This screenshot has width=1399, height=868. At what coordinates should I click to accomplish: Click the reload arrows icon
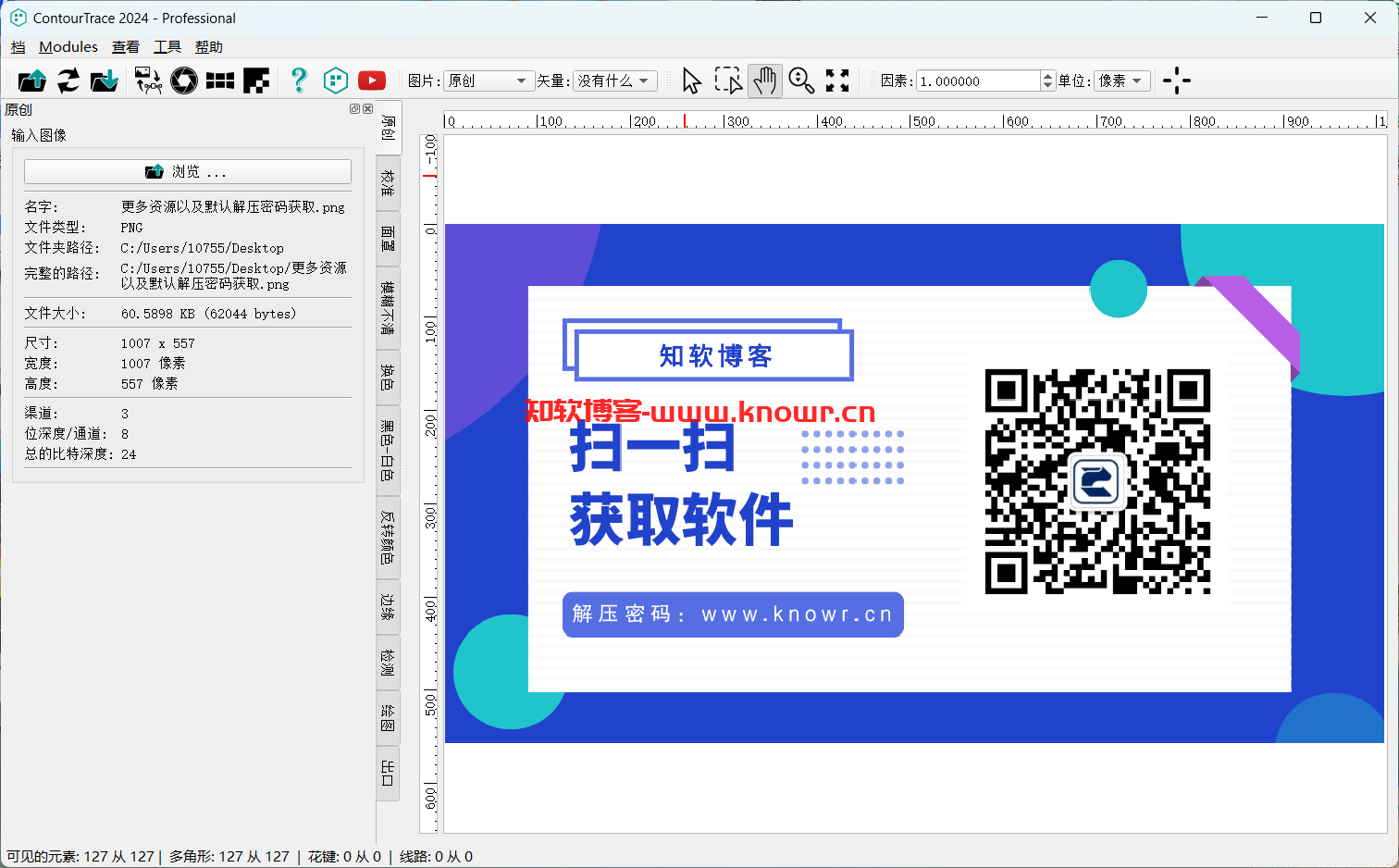tap(68, 81)
